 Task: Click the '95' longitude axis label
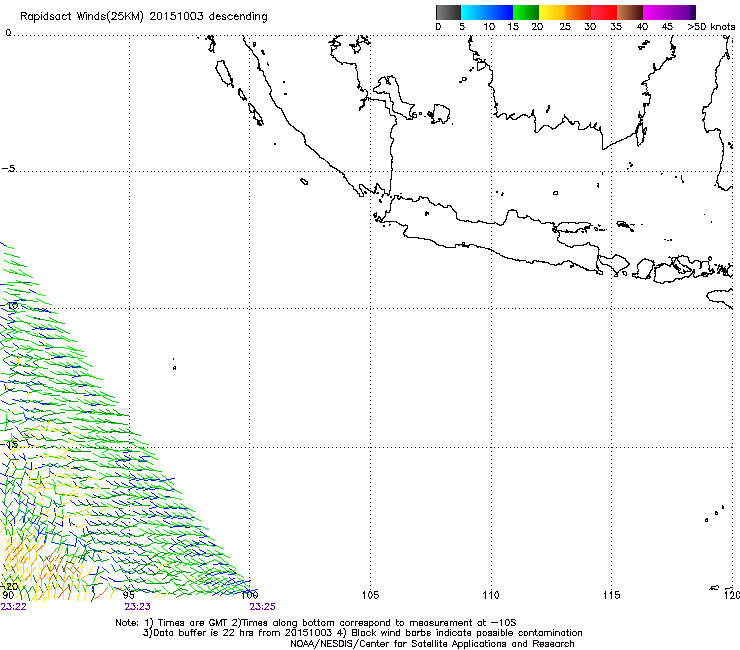128,595
